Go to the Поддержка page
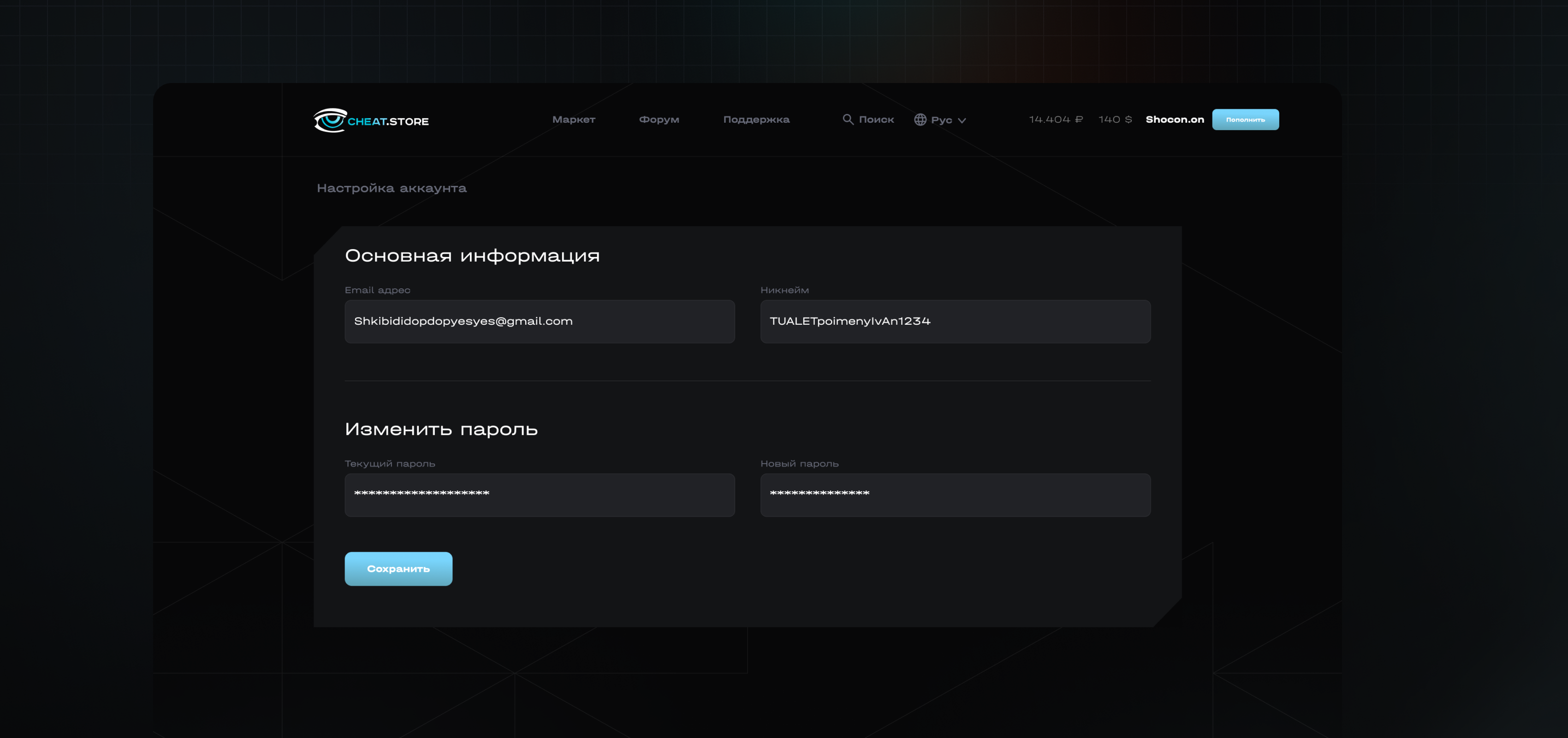The width and height of the screenshot is (1568, 738). click(756, 119)
